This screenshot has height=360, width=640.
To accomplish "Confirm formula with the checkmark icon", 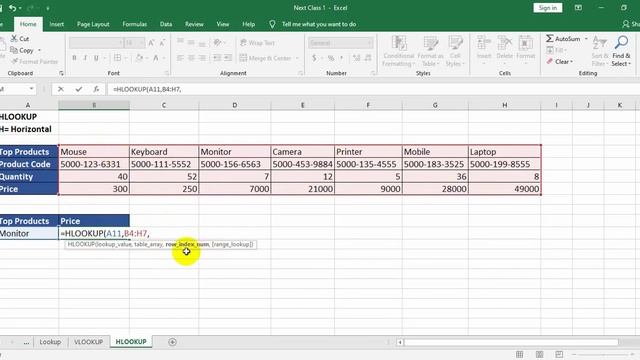I will (78, 89).
